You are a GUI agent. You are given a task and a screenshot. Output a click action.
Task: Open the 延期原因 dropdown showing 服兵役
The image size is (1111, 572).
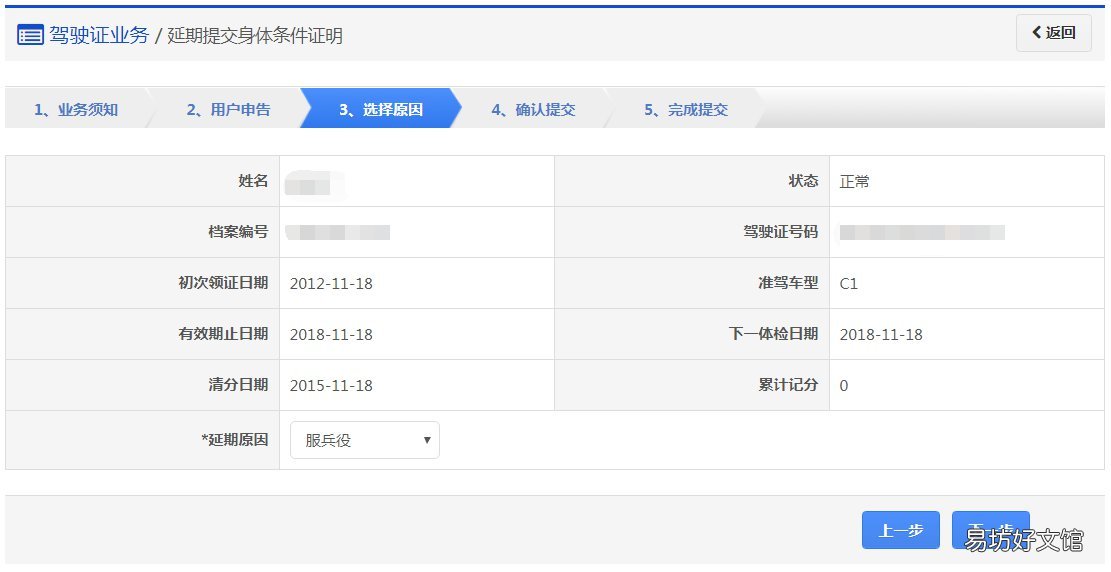click(365, 440)
